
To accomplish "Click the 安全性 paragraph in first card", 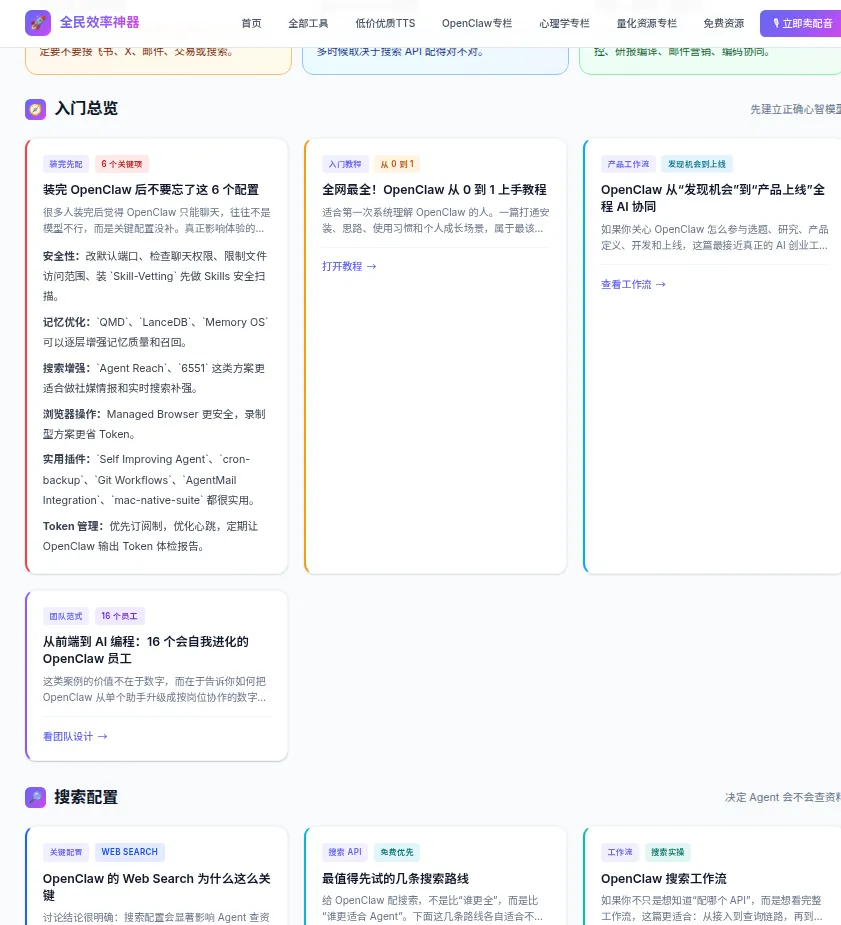I will click(x=156, y=276).
